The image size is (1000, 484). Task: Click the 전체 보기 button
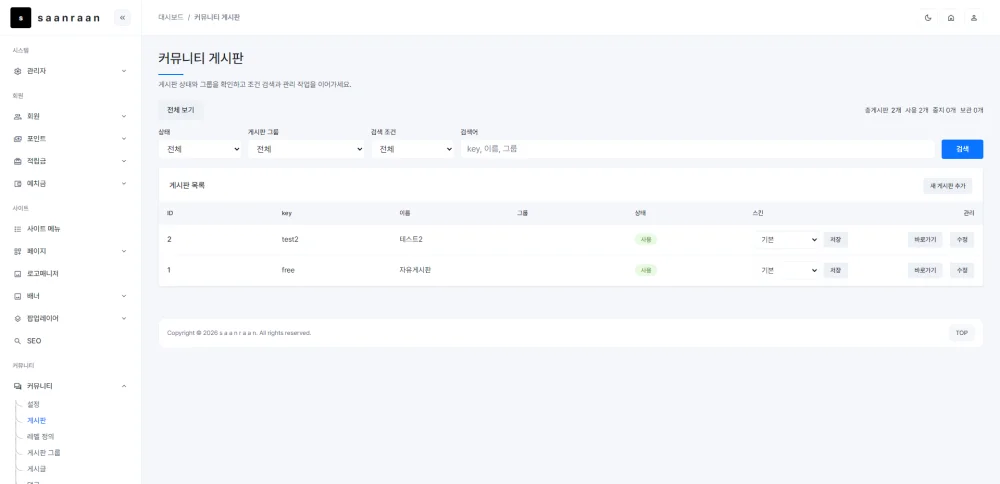[180, 110]
